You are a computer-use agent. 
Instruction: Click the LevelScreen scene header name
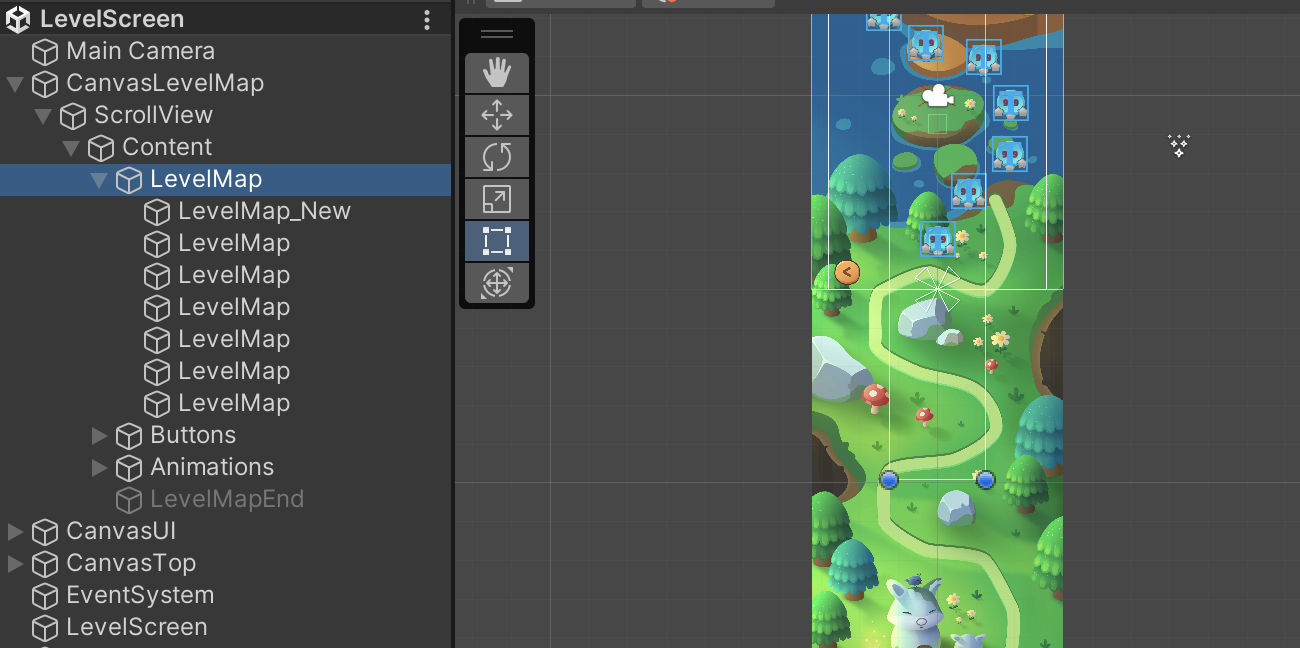(112, 19)
